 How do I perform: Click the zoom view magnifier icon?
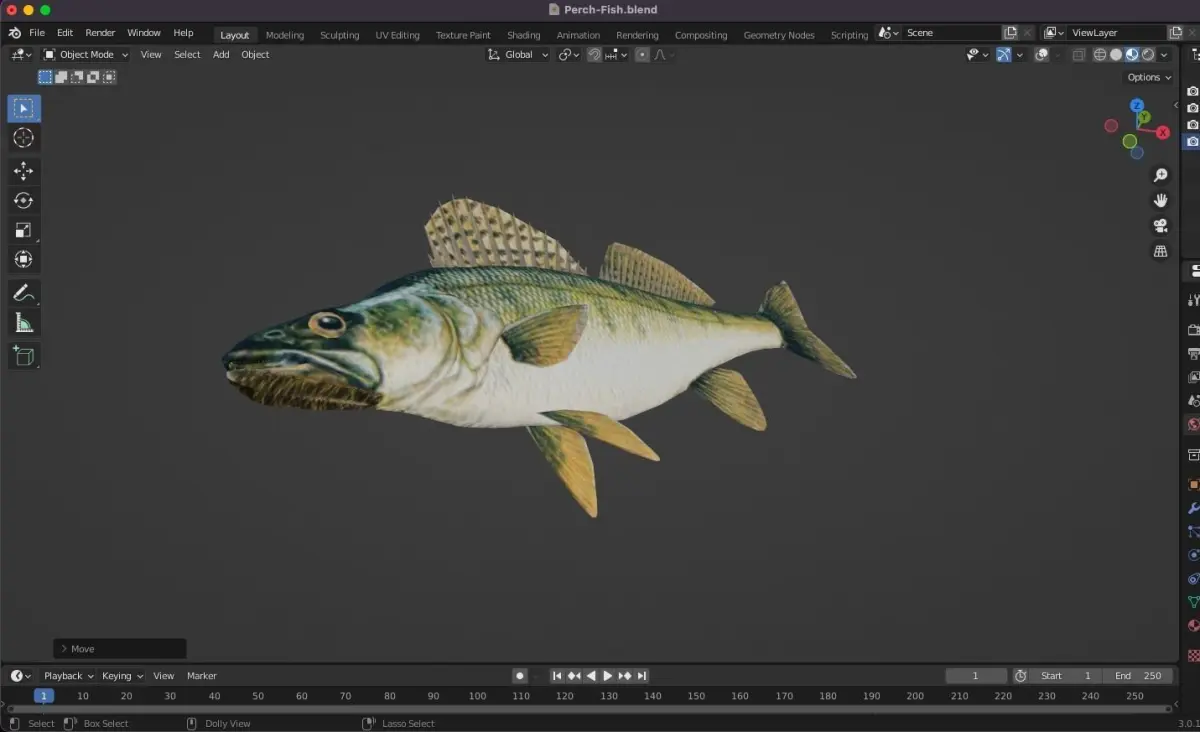1160,175
